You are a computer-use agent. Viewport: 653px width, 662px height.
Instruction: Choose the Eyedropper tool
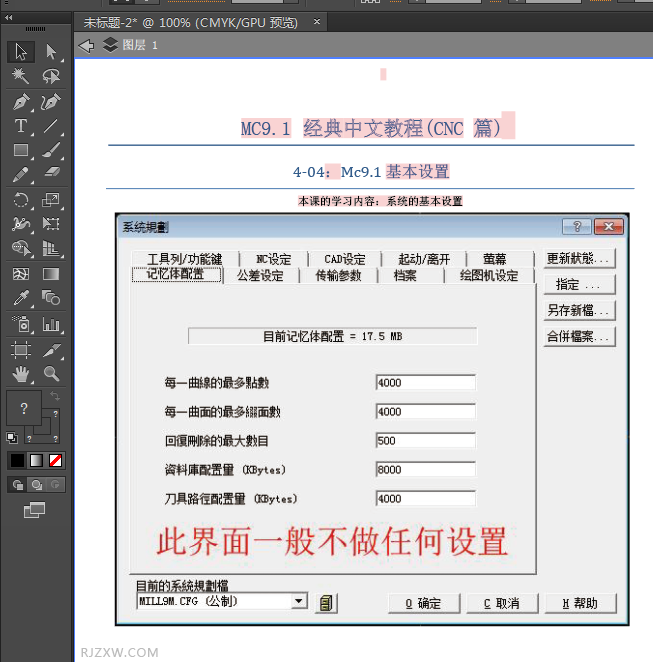point(21,298)
